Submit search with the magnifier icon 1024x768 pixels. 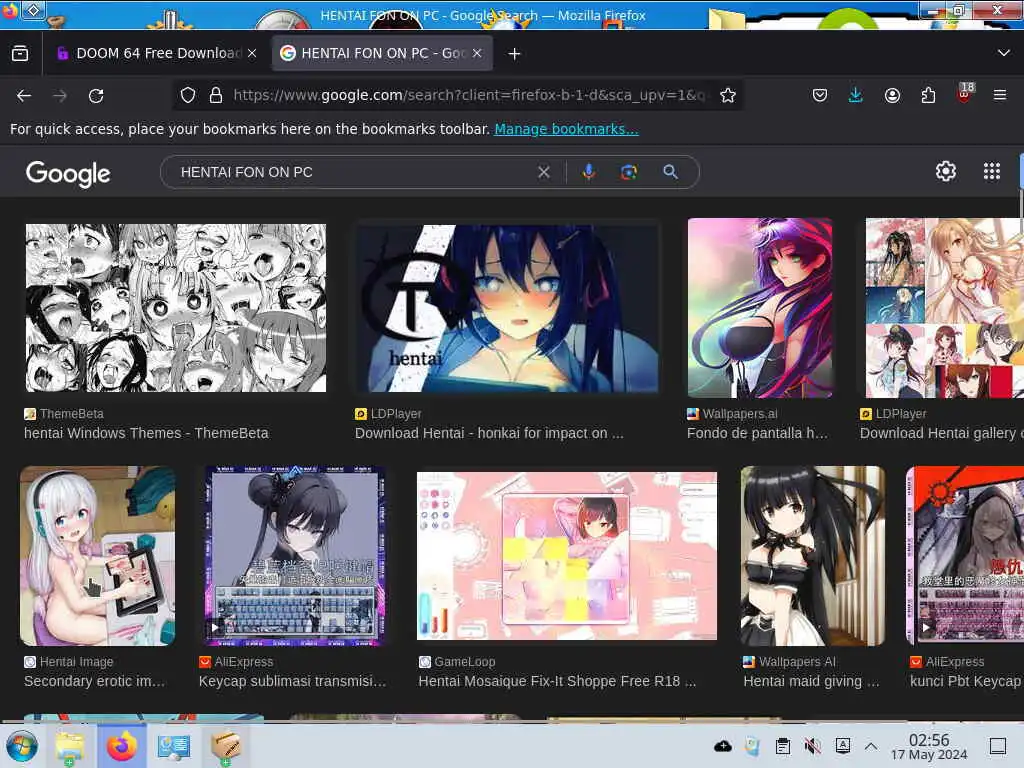(670, 172)
